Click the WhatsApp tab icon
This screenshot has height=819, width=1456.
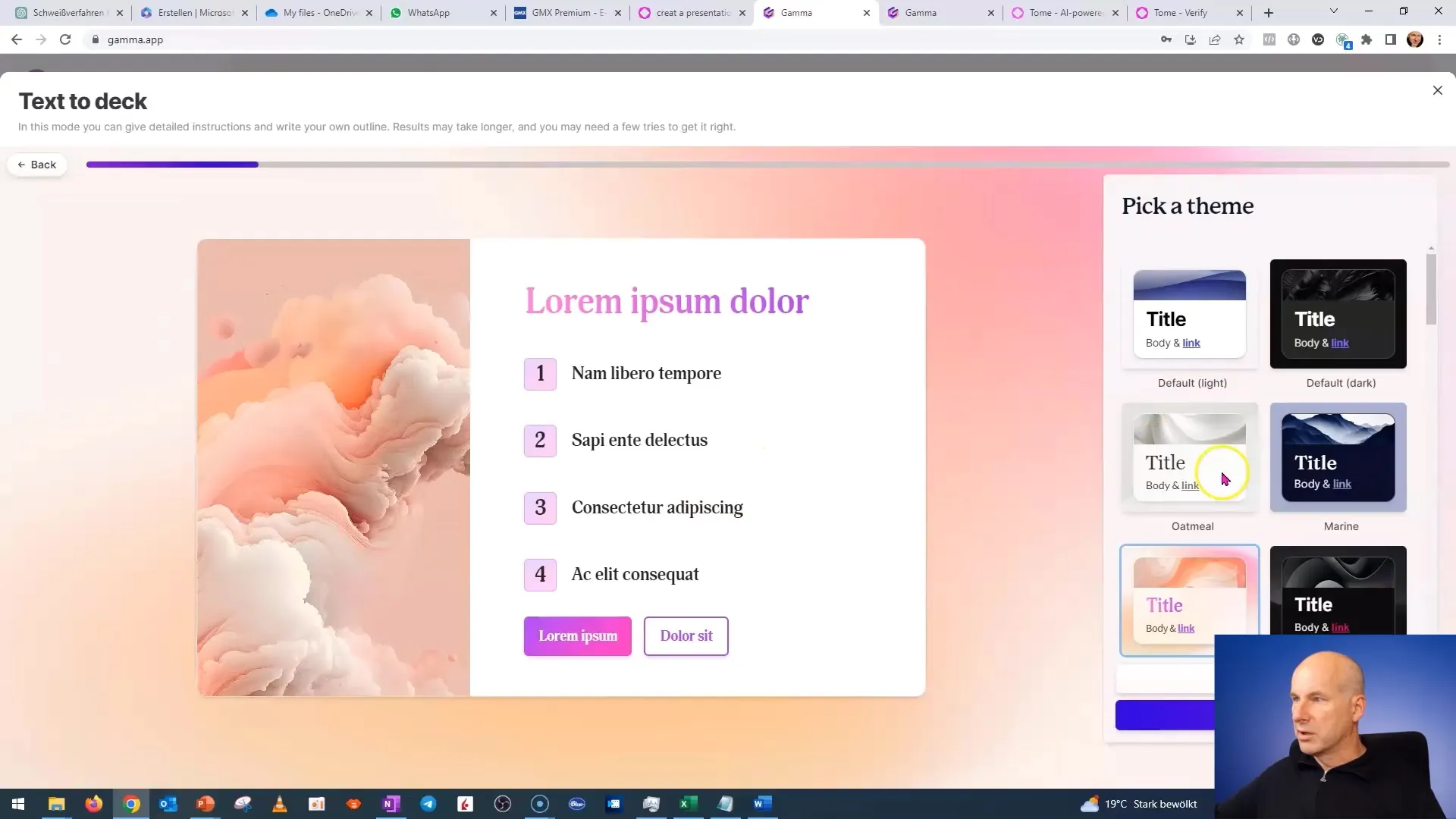(x=398, y=12)
